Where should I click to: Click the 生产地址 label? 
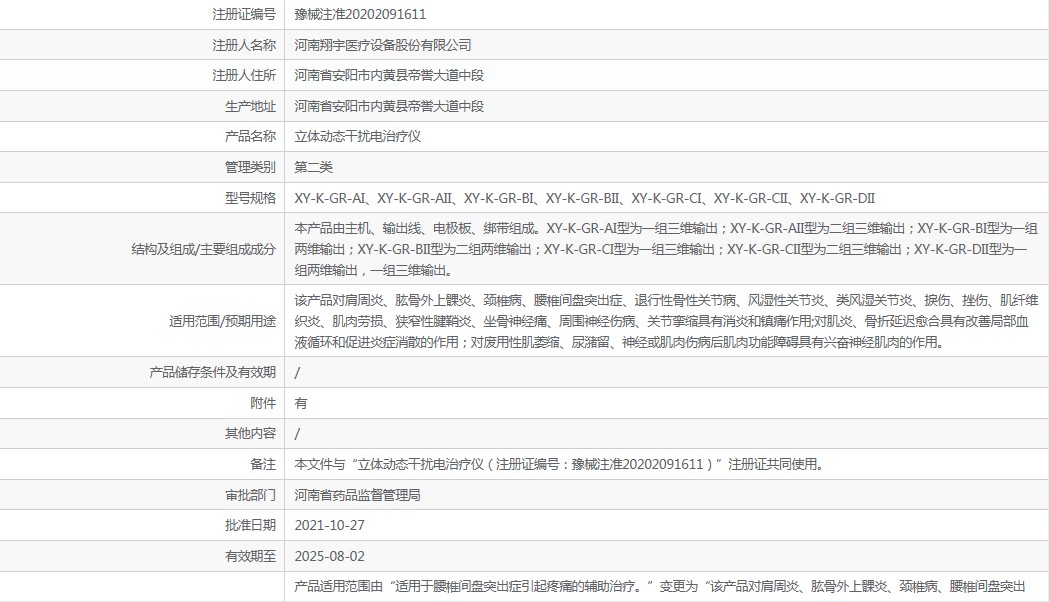250,106
